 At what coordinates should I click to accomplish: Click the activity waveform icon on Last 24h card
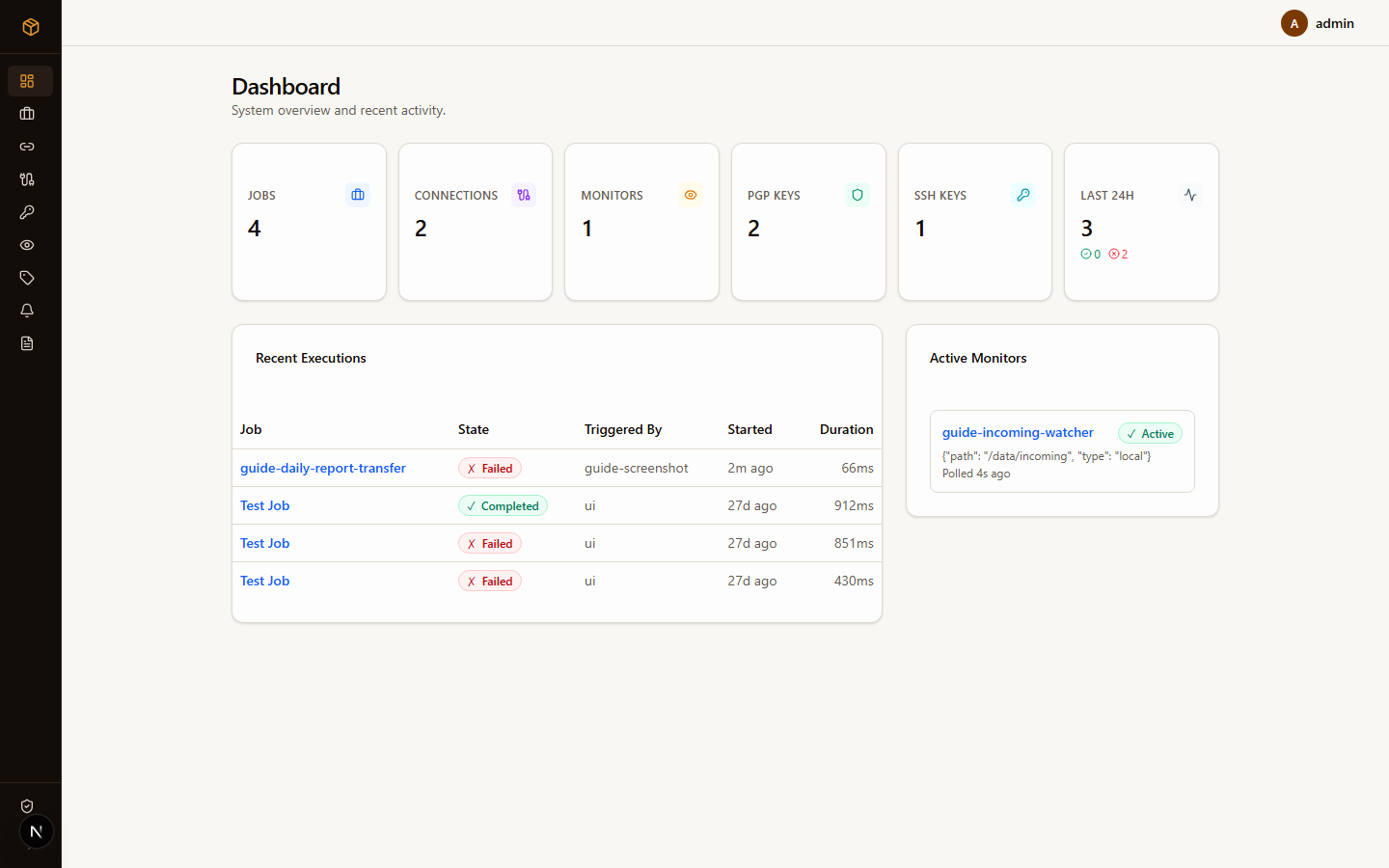[x=1189, y=195]
